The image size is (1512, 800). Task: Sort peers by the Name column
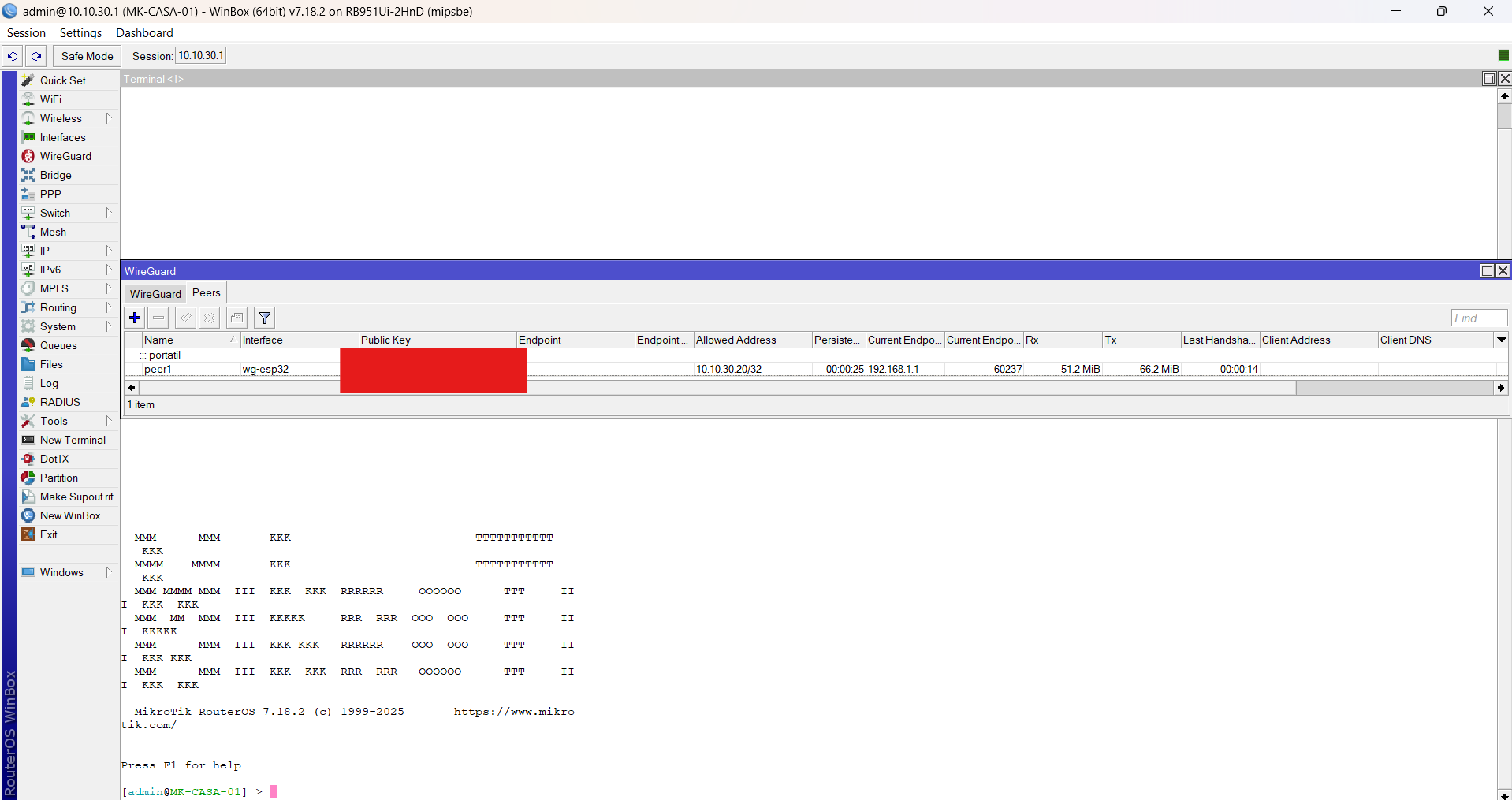191,340
